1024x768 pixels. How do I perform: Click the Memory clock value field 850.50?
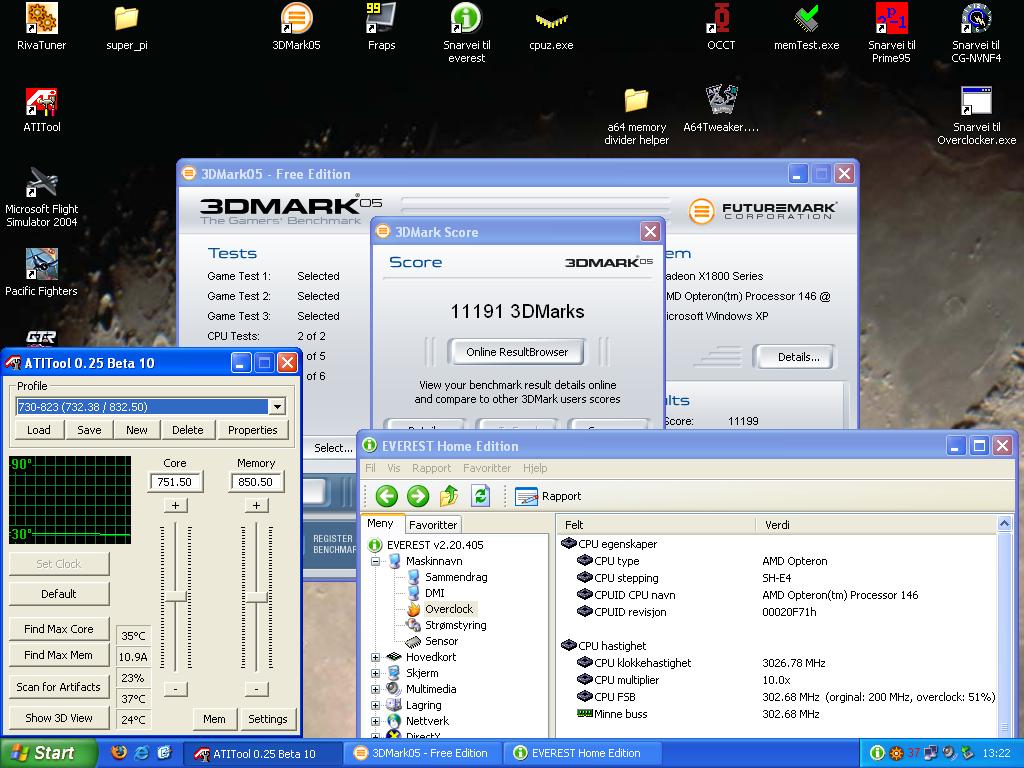tap(255, 482)
